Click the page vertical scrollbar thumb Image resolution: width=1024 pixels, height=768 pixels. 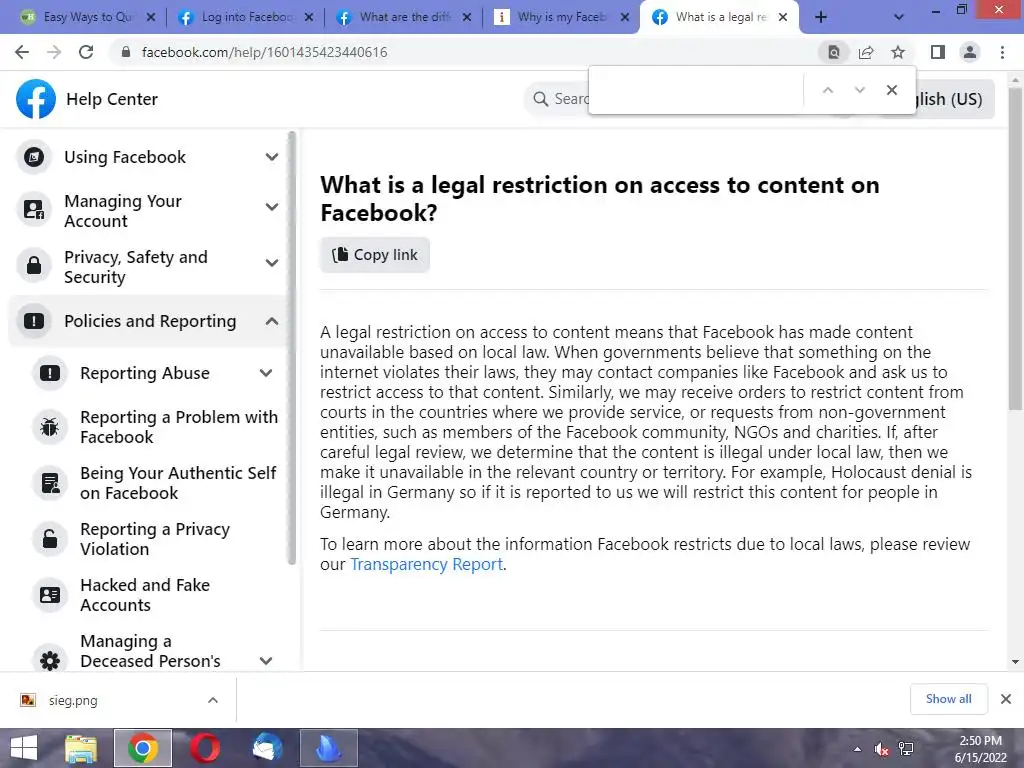point(1015,248)
